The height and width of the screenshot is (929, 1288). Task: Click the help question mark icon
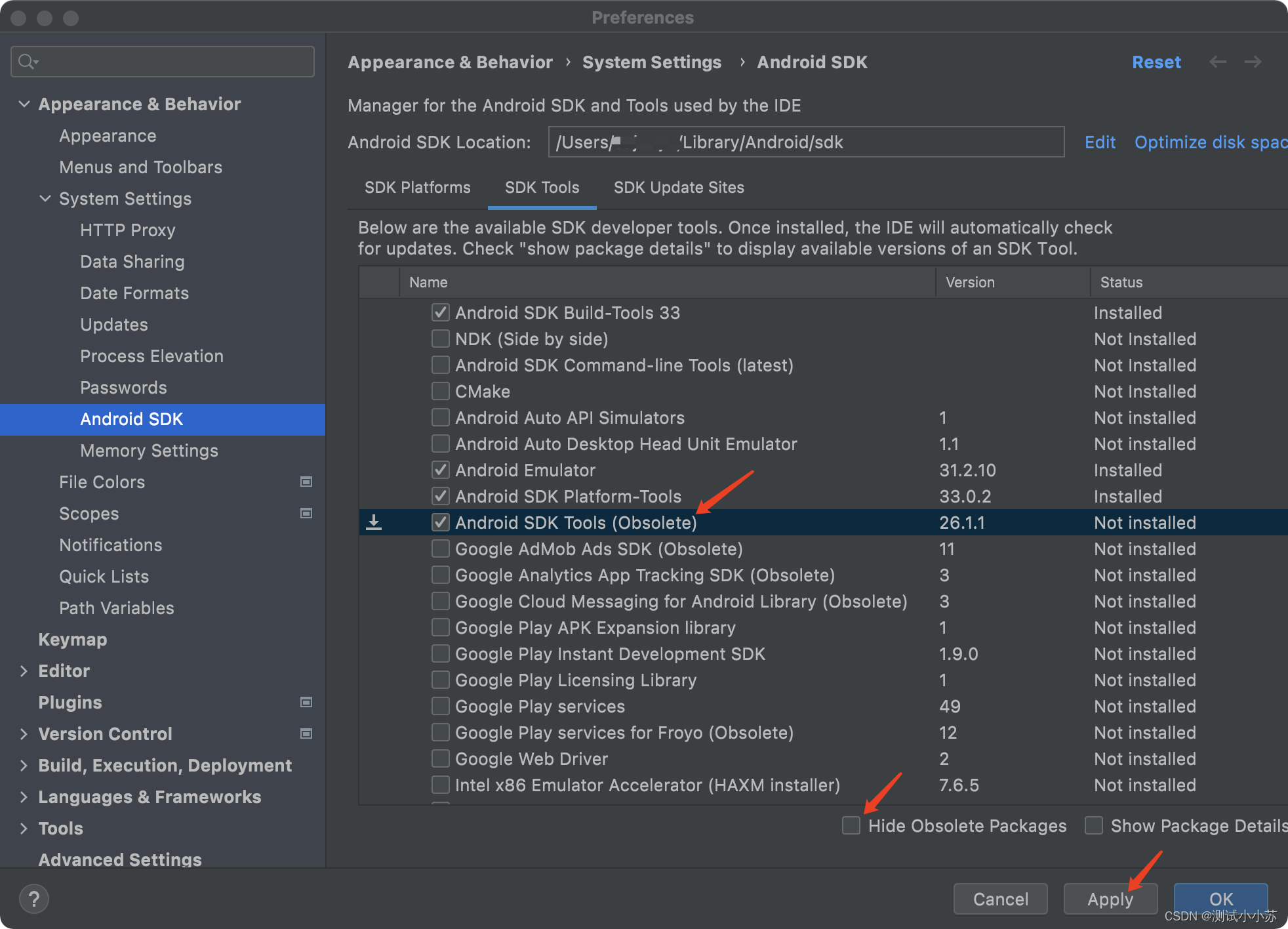tap(34, 899)
